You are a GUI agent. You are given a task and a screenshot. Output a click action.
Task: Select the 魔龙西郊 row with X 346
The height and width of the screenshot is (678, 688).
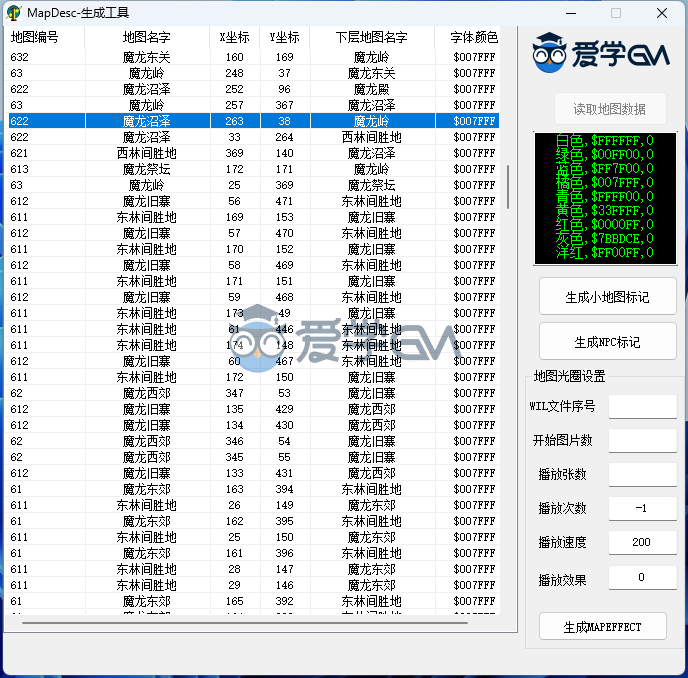click(x=254, y=441)
